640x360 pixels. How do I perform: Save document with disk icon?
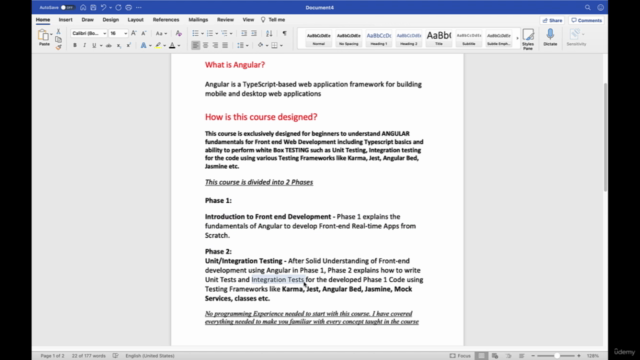click(x=93, y=7)
